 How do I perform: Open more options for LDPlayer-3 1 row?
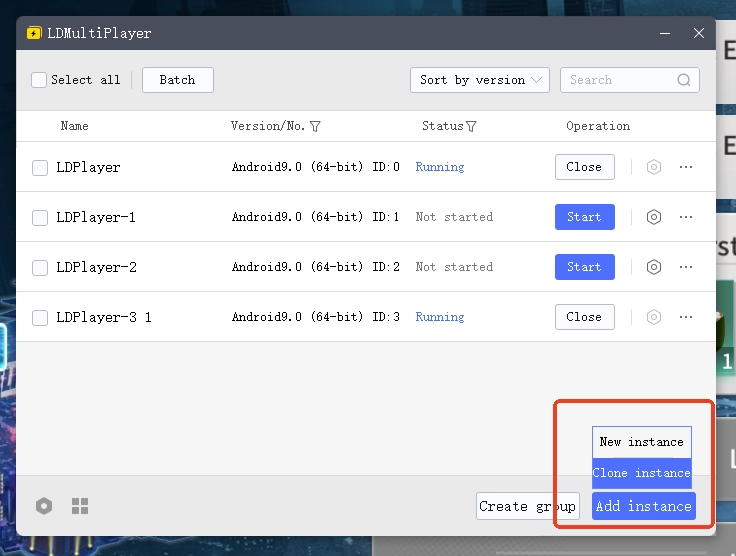[x=686, y=317]
